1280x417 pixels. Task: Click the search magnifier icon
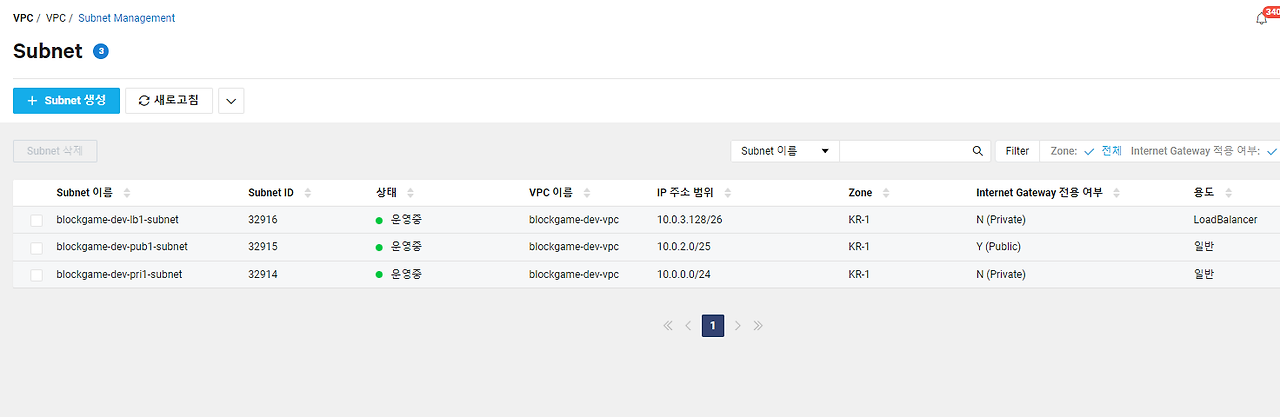point(978,151)
